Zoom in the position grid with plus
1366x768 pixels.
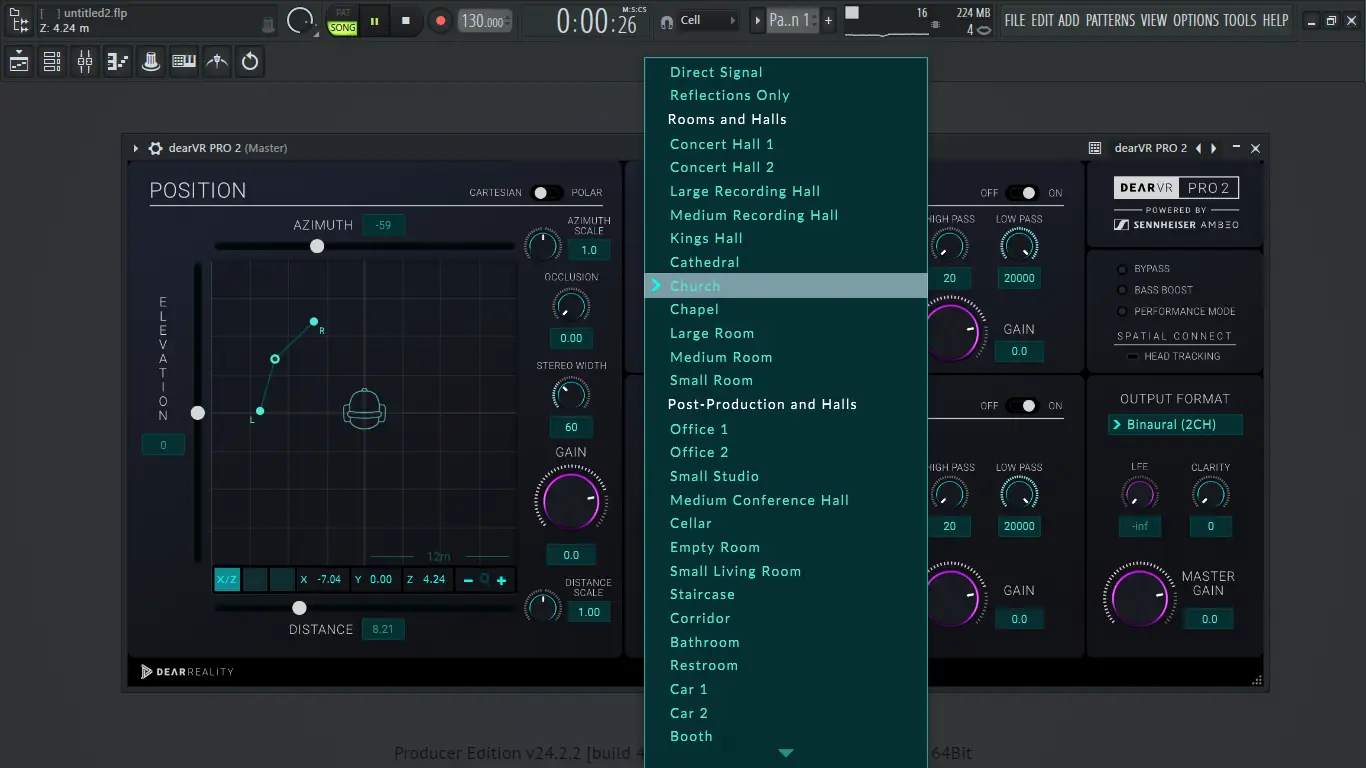pos(501,580)
